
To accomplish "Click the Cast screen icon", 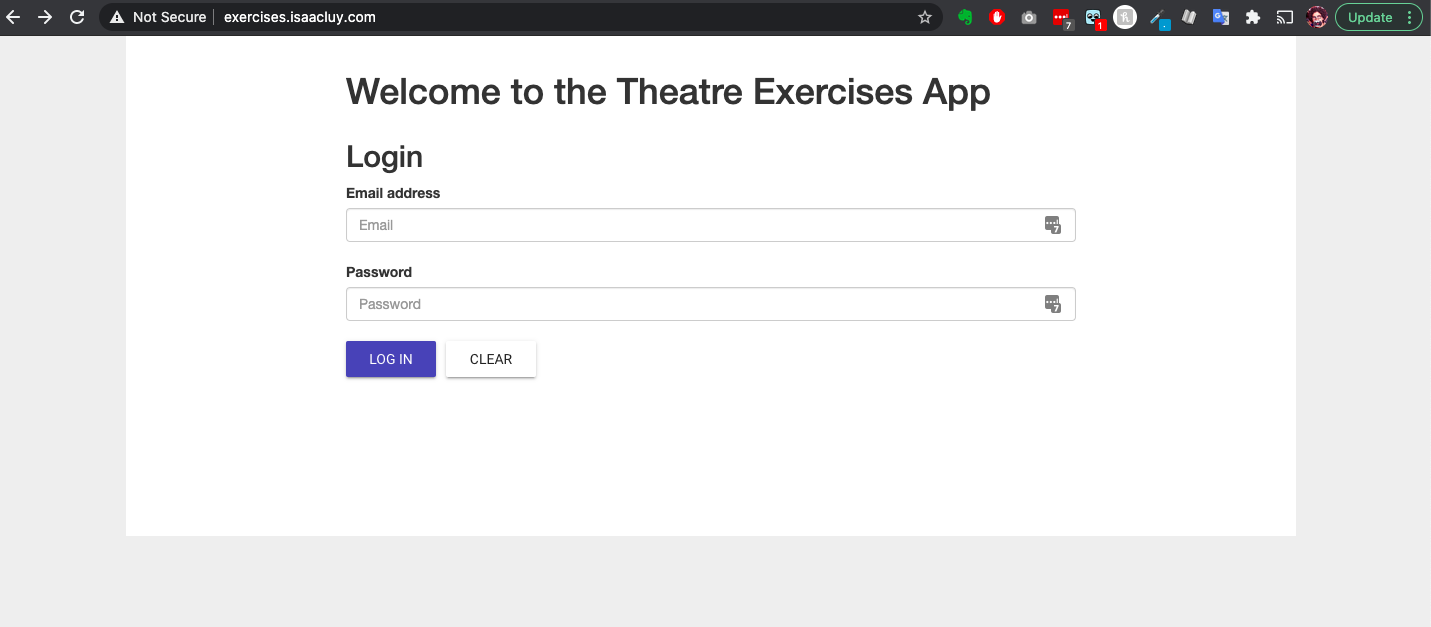I will (1285, 17).
